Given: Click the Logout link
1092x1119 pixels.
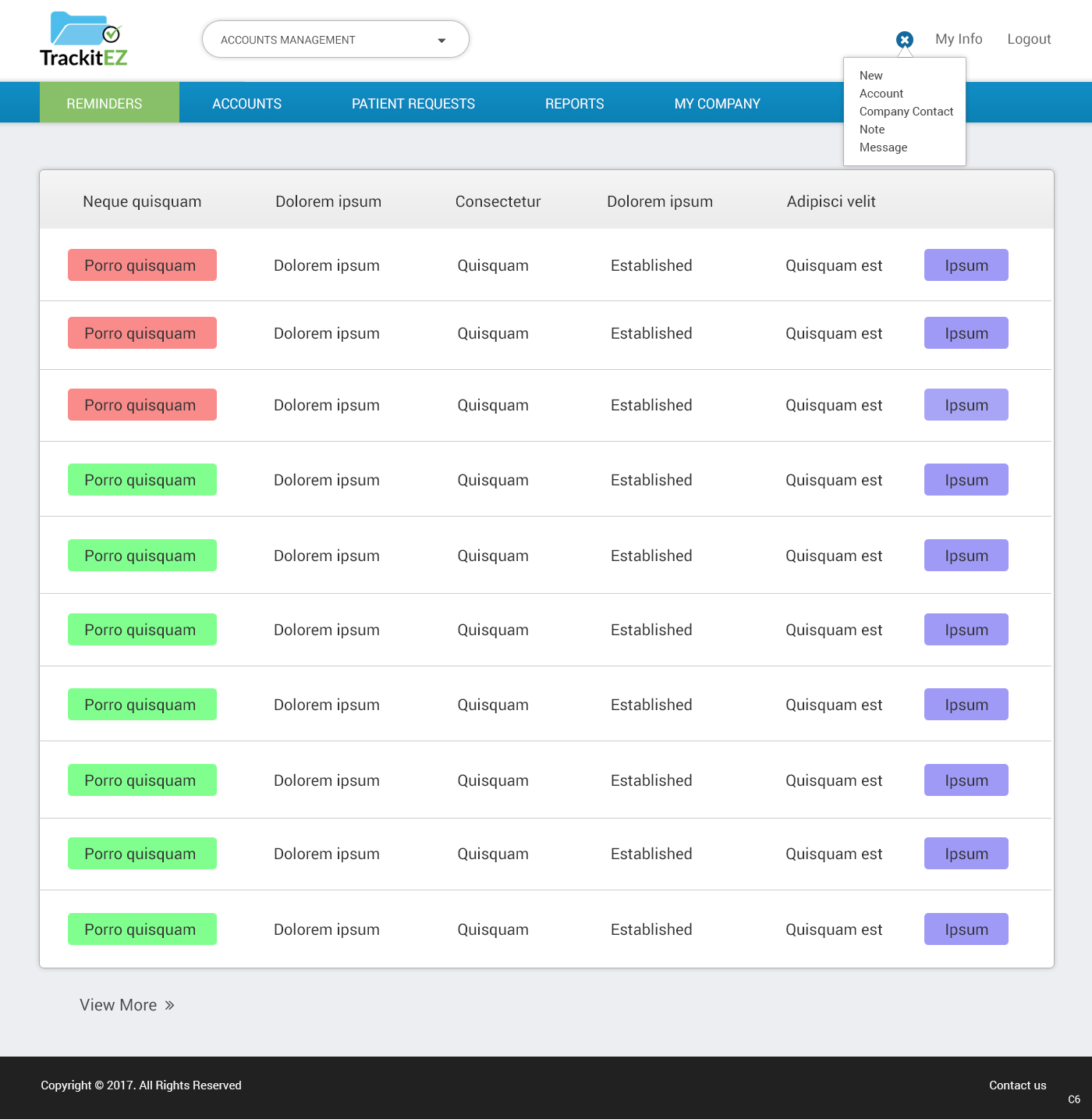Looking at the screenshot, I should (1028, 39).
